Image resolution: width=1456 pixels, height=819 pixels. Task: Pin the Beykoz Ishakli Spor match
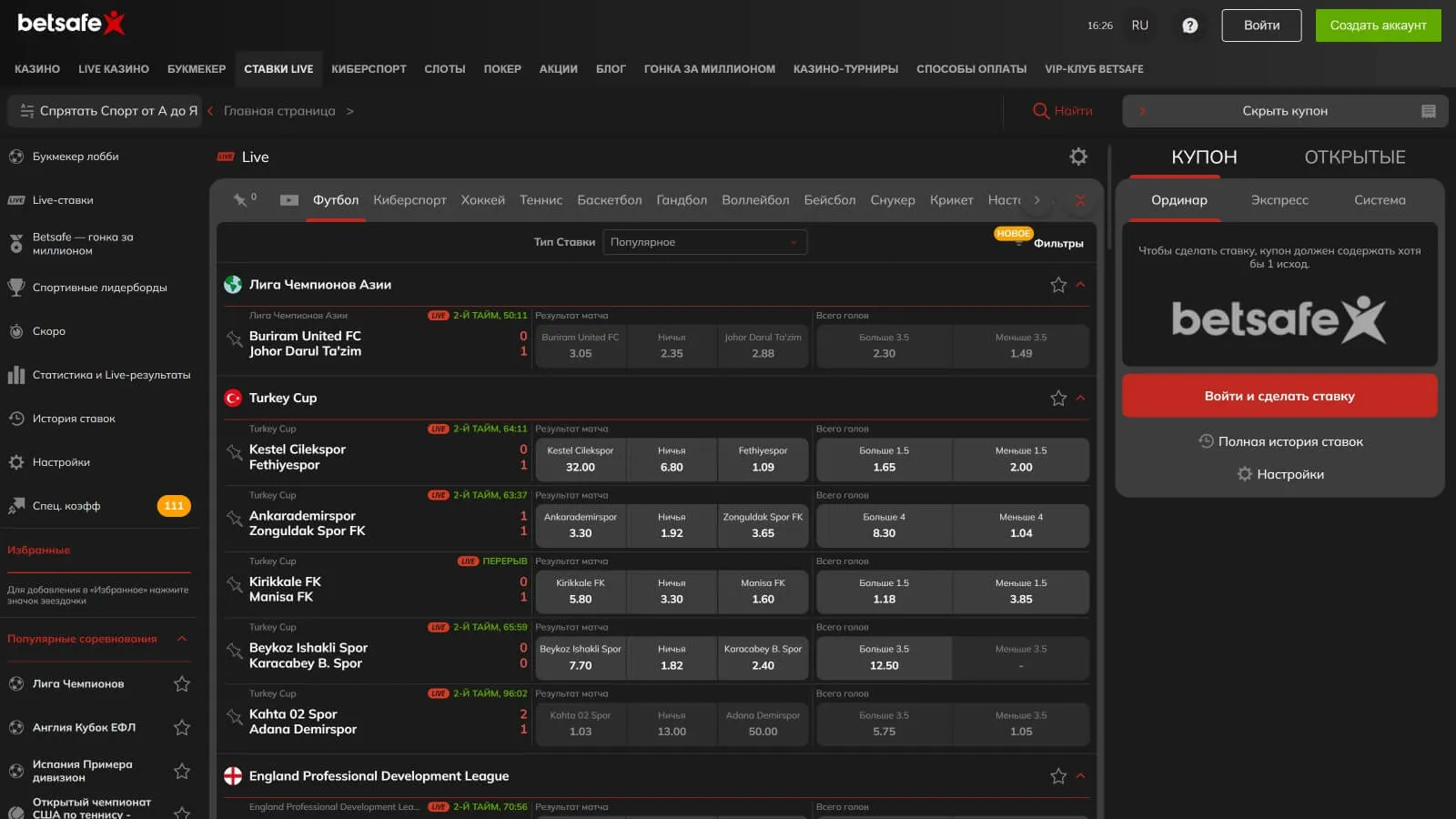point(234,650)
